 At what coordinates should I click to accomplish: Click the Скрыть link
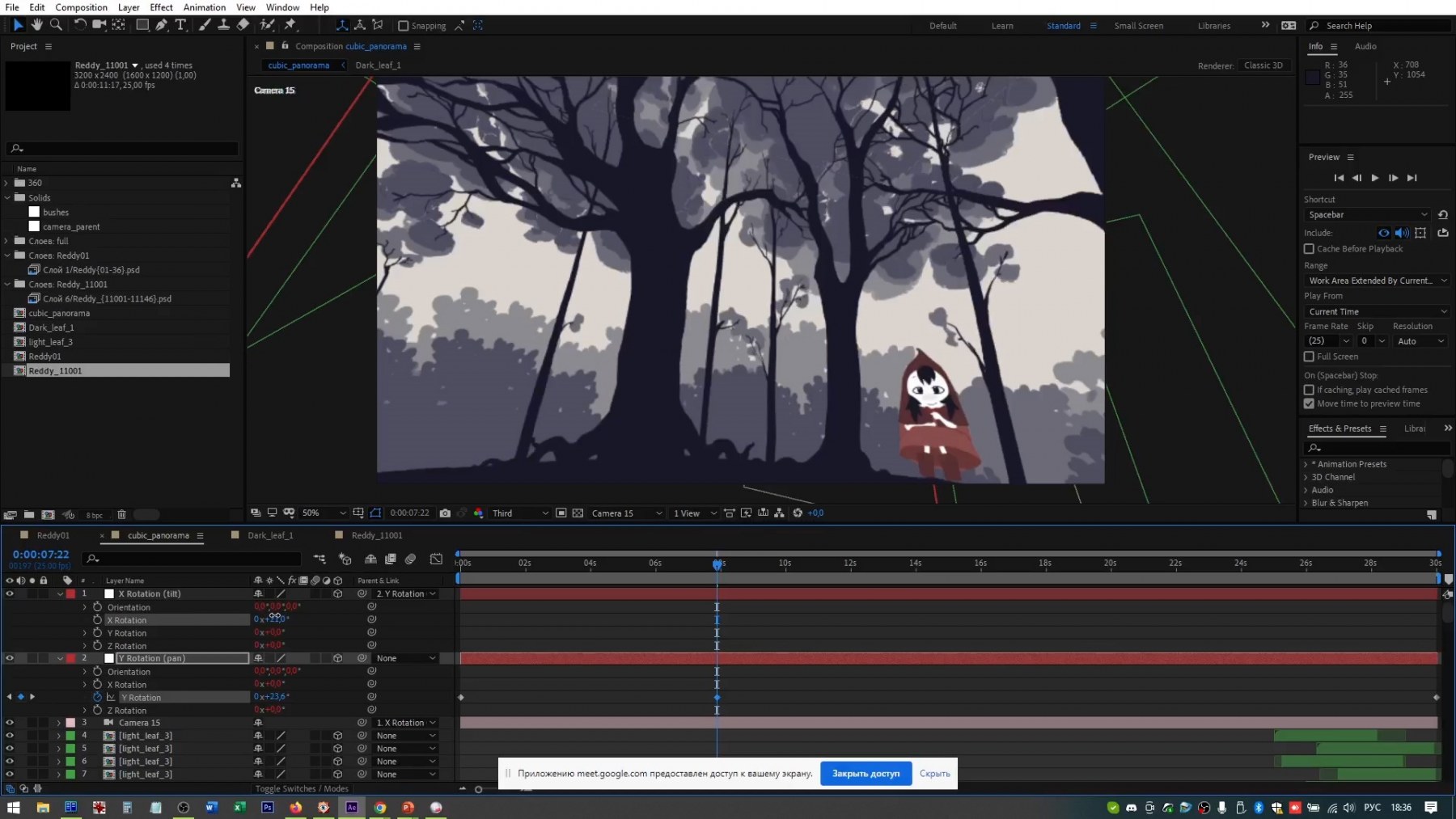click(x=934, y=774)
